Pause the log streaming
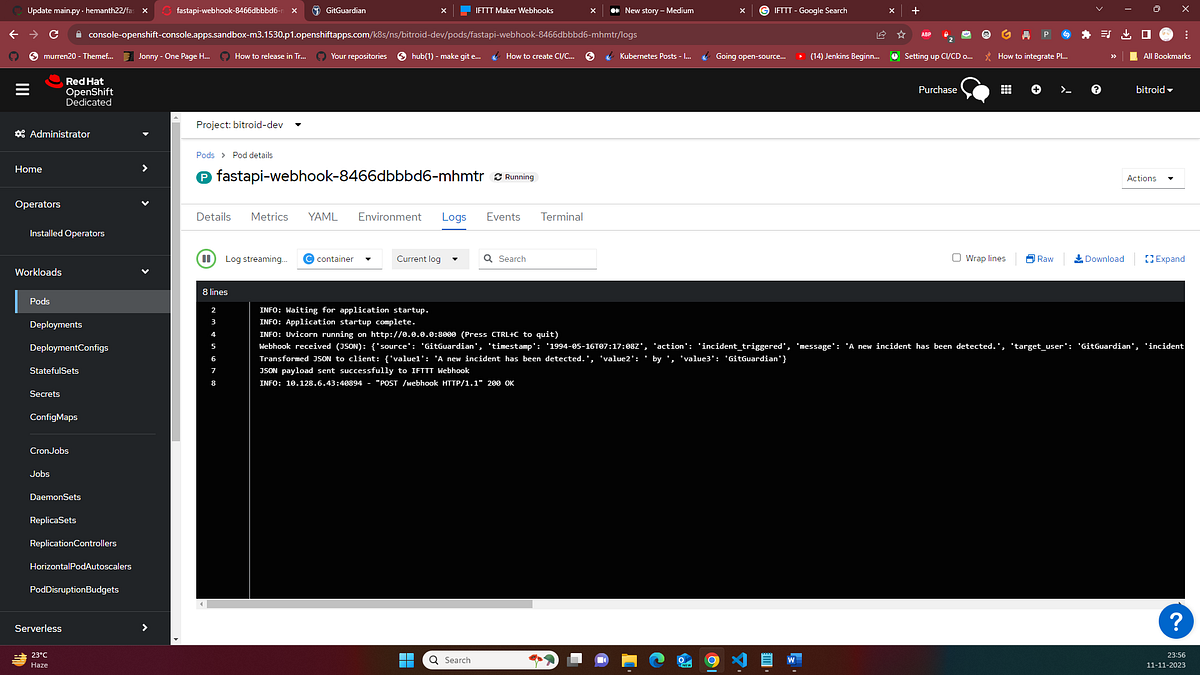Image resolution: width=1200 pixels, height=675 pixels. (206, 258)
